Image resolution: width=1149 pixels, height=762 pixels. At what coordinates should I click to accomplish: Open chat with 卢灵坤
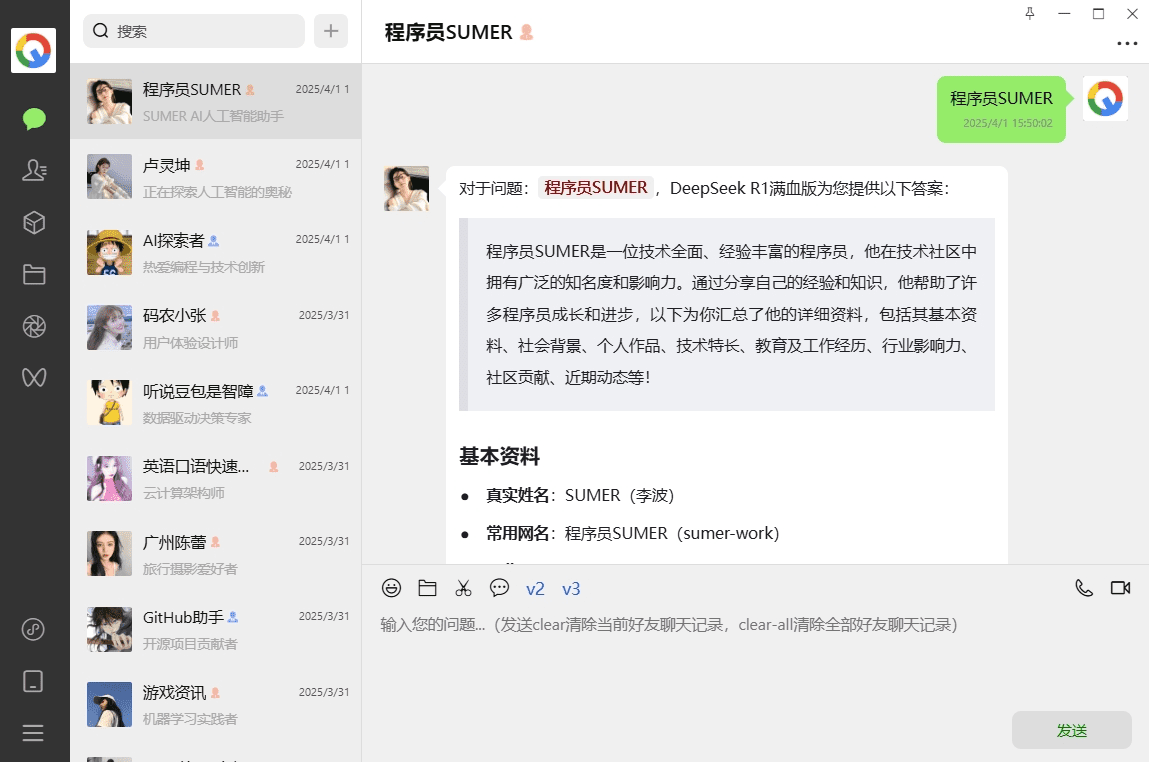(215, 177)
